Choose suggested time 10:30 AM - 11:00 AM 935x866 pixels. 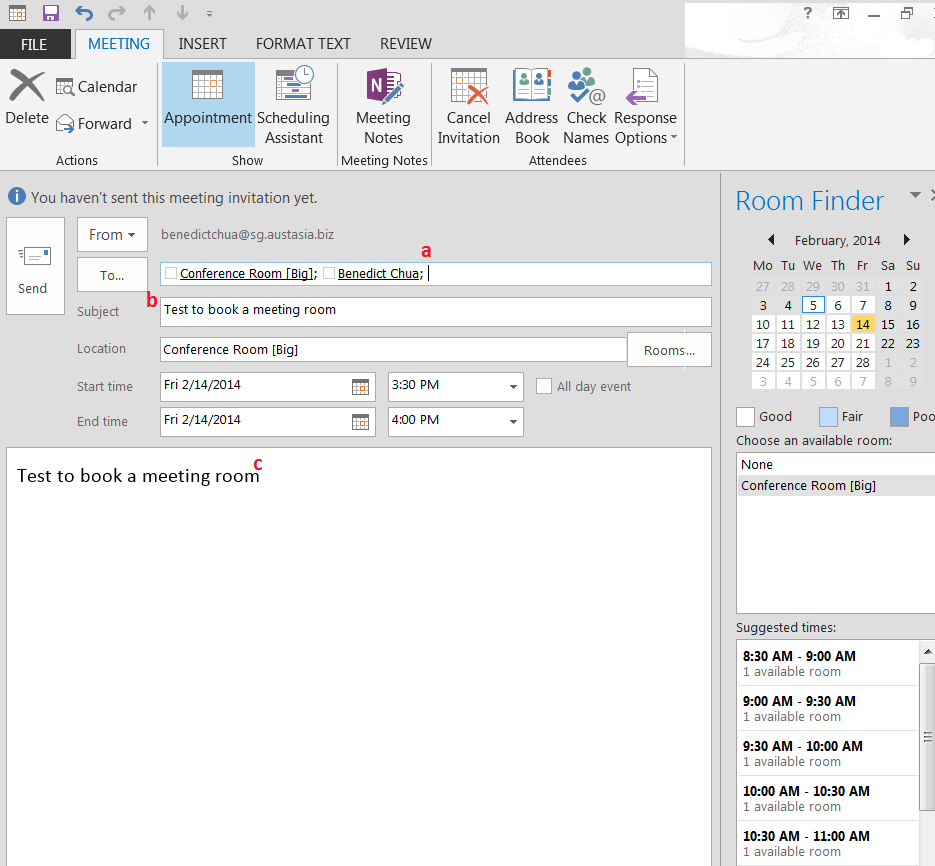click(x=828, y=843)
